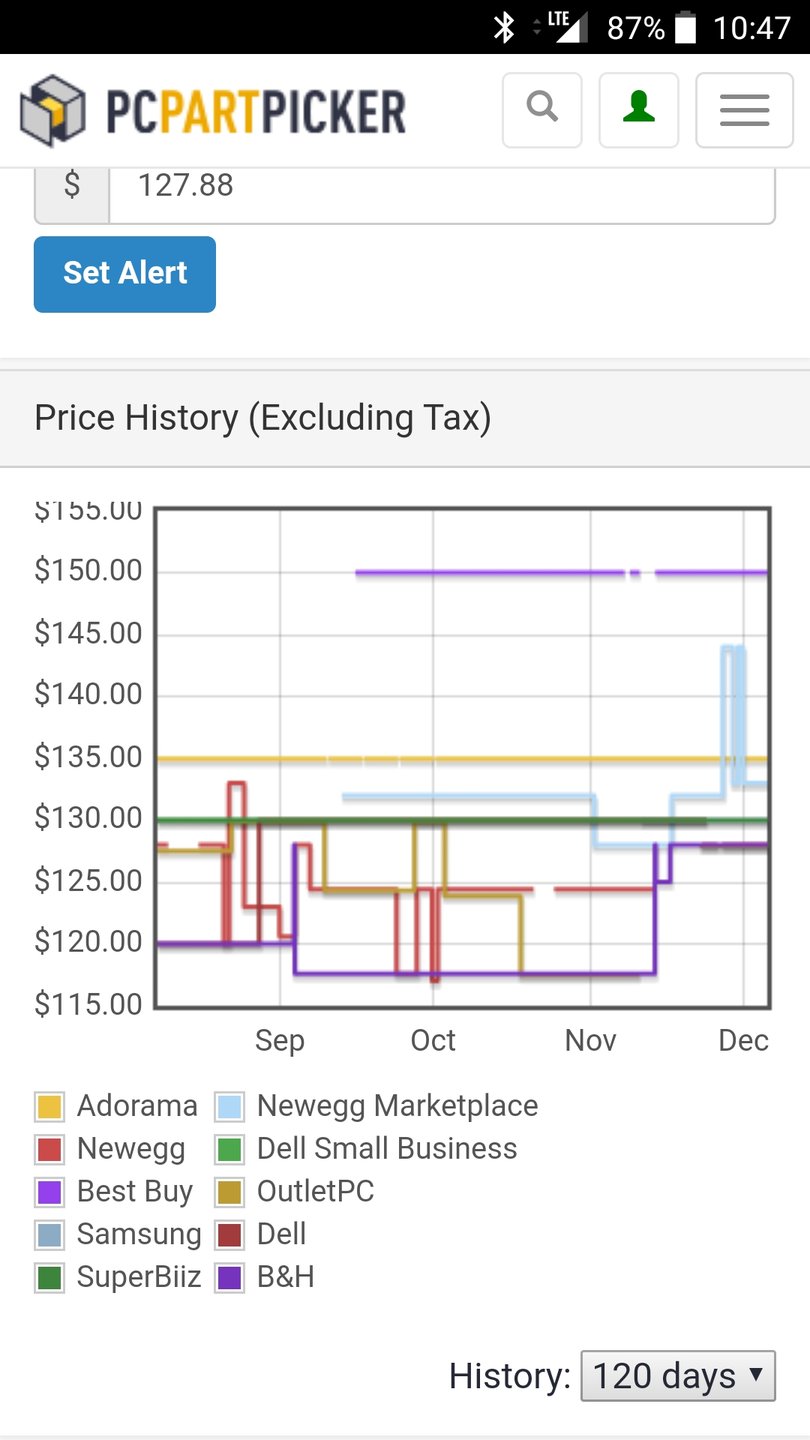Image resolution: width=810 pixels, height=1440 pixels.
Task: Toggle the Adorama legend swatch
Action: pos(50,1106)
